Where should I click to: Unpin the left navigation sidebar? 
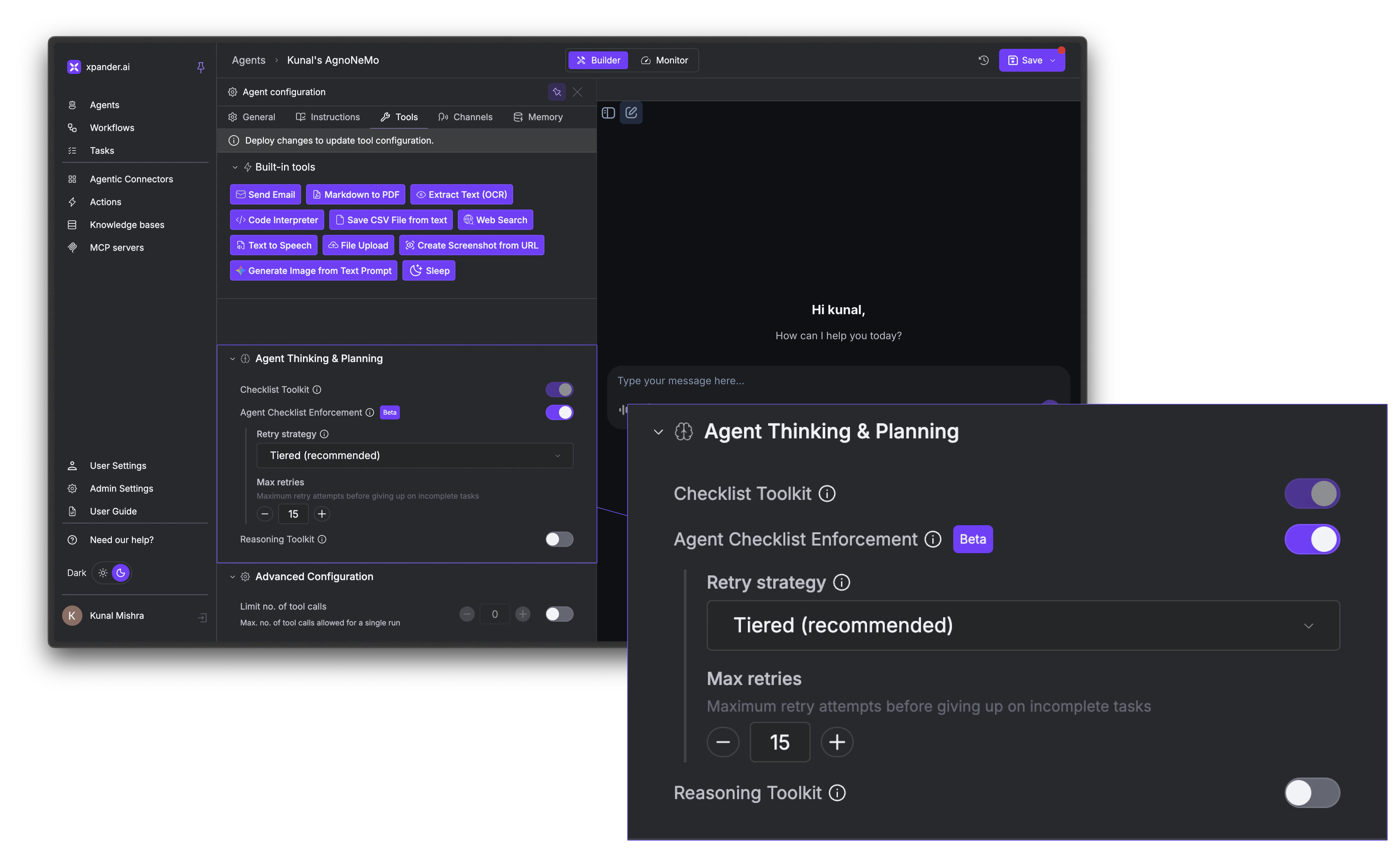[x=201, y=67]
